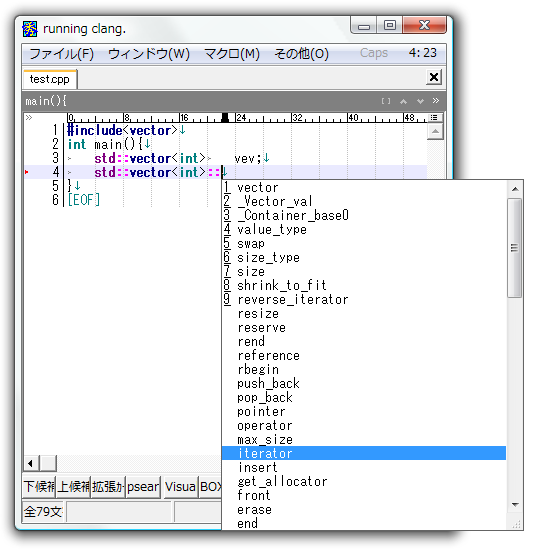The image size is (538, 553).
Task: Click the 全79文 status bar entry
Action: [43, 511]
